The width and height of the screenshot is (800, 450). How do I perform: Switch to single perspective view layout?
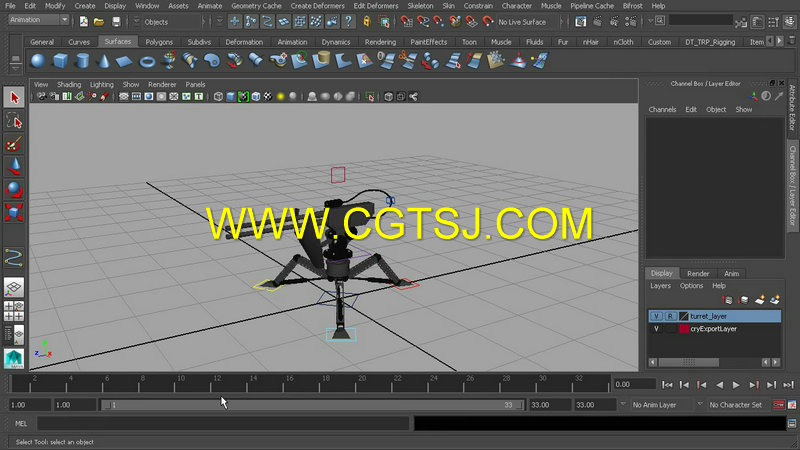(14, 287)
